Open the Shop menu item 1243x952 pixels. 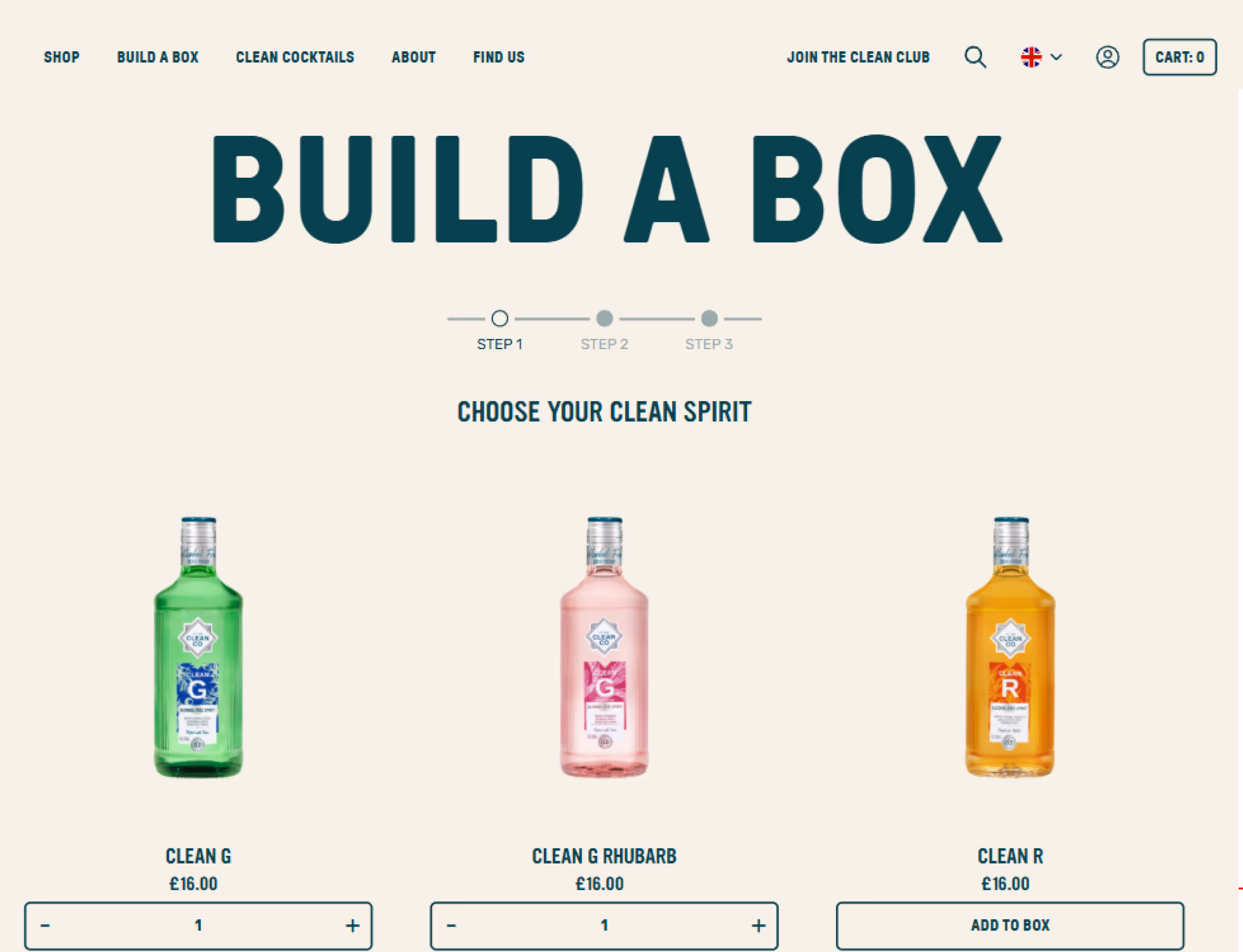(x=62, y=57)
